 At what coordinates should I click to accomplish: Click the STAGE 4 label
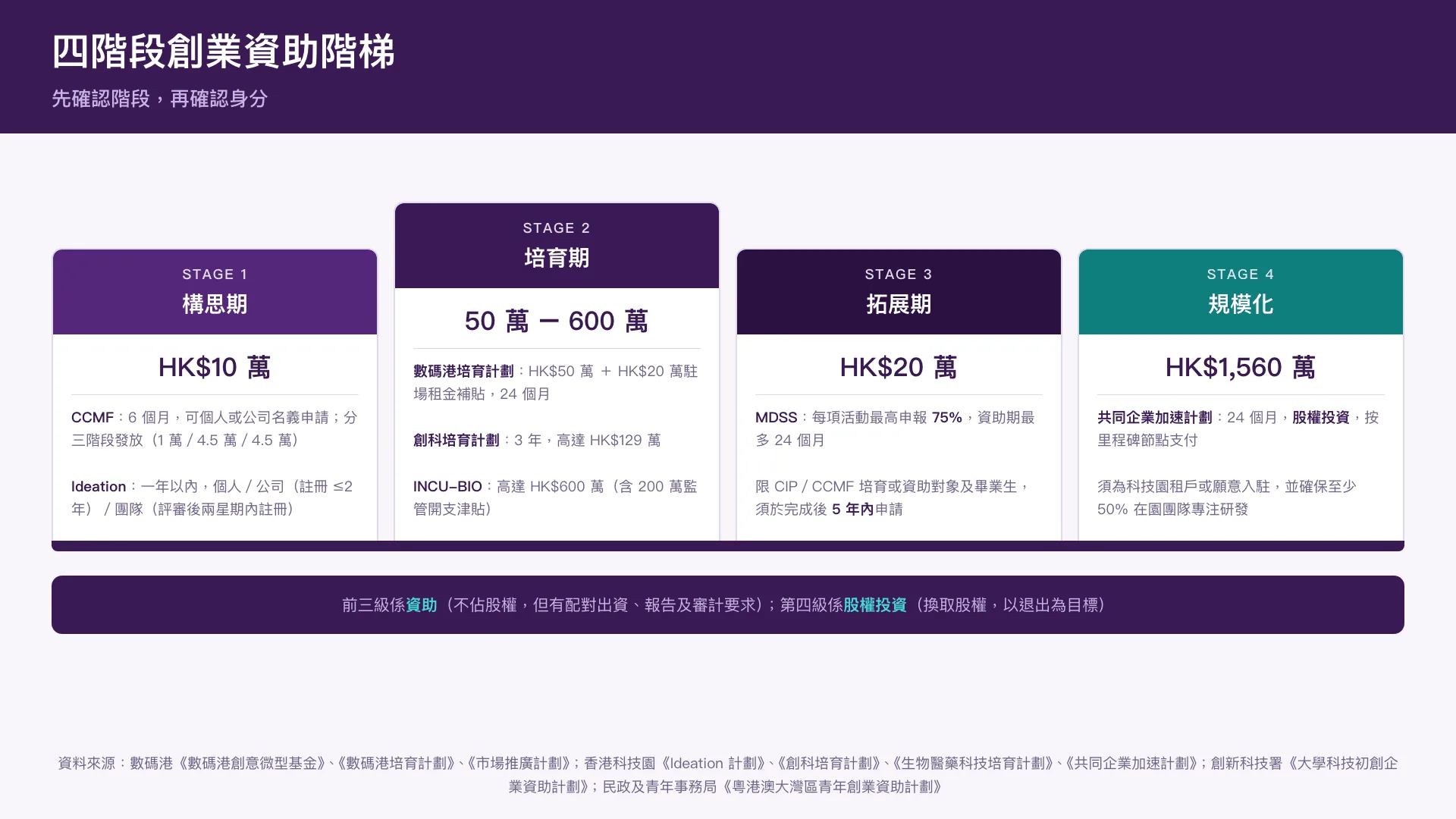coord(1241,275)
